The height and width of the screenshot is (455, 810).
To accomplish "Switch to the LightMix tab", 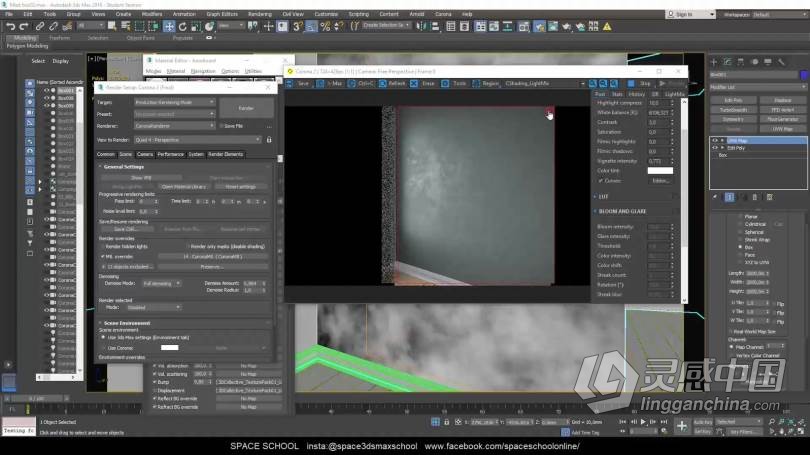I will tap(674, 95).
